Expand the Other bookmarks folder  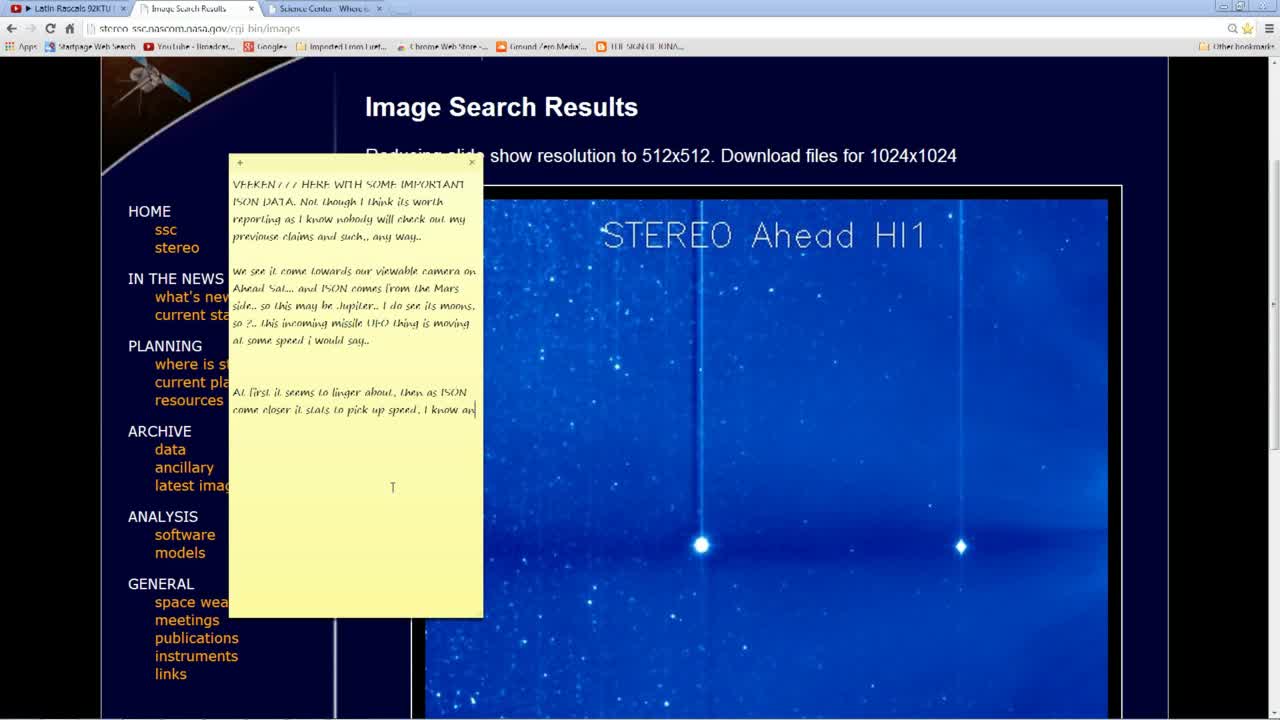(x=1236, y=46)
